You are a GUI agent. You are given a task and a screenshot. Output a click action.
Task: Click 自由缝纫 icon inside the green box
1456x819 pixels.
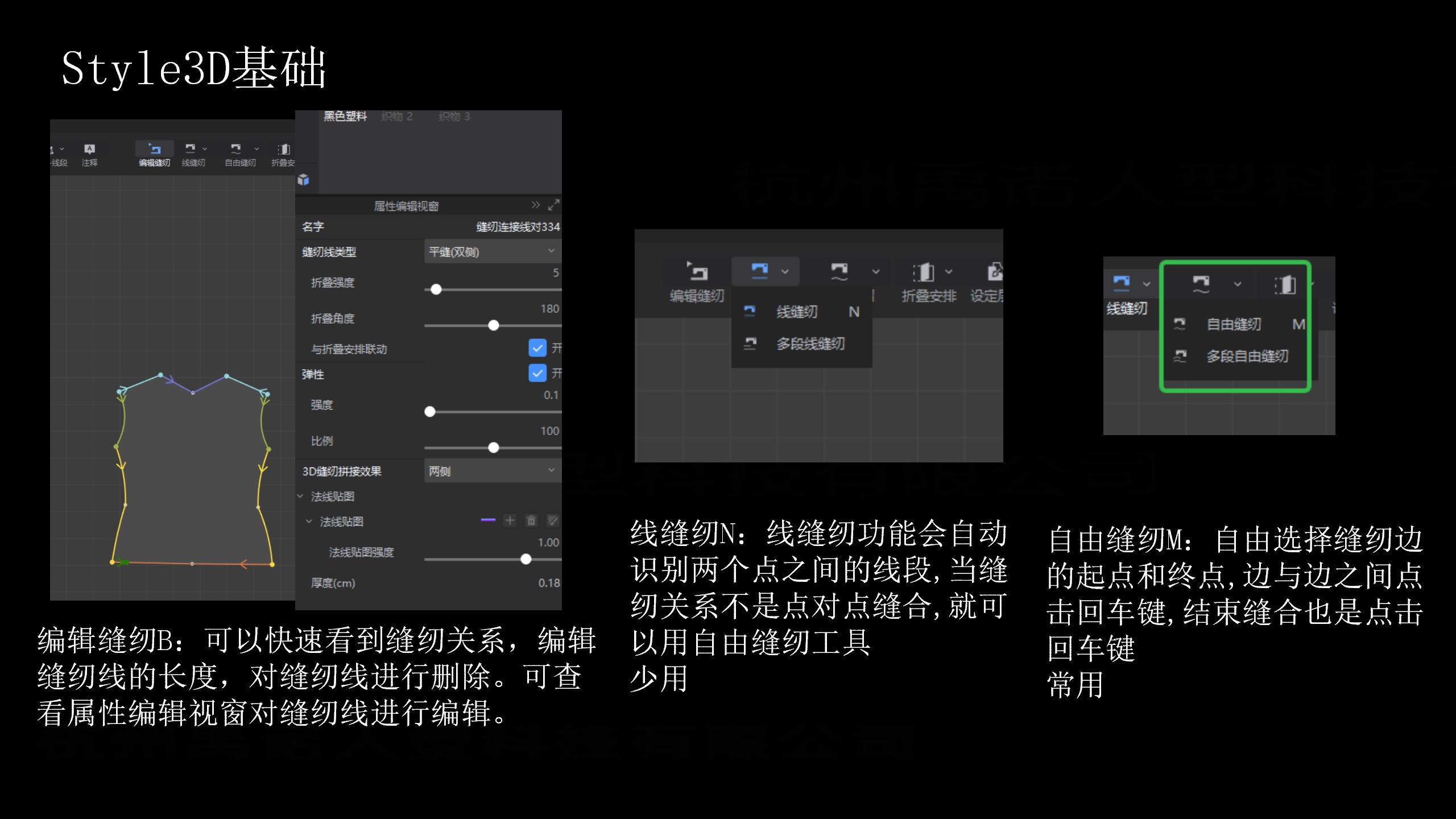[1201, 284]
